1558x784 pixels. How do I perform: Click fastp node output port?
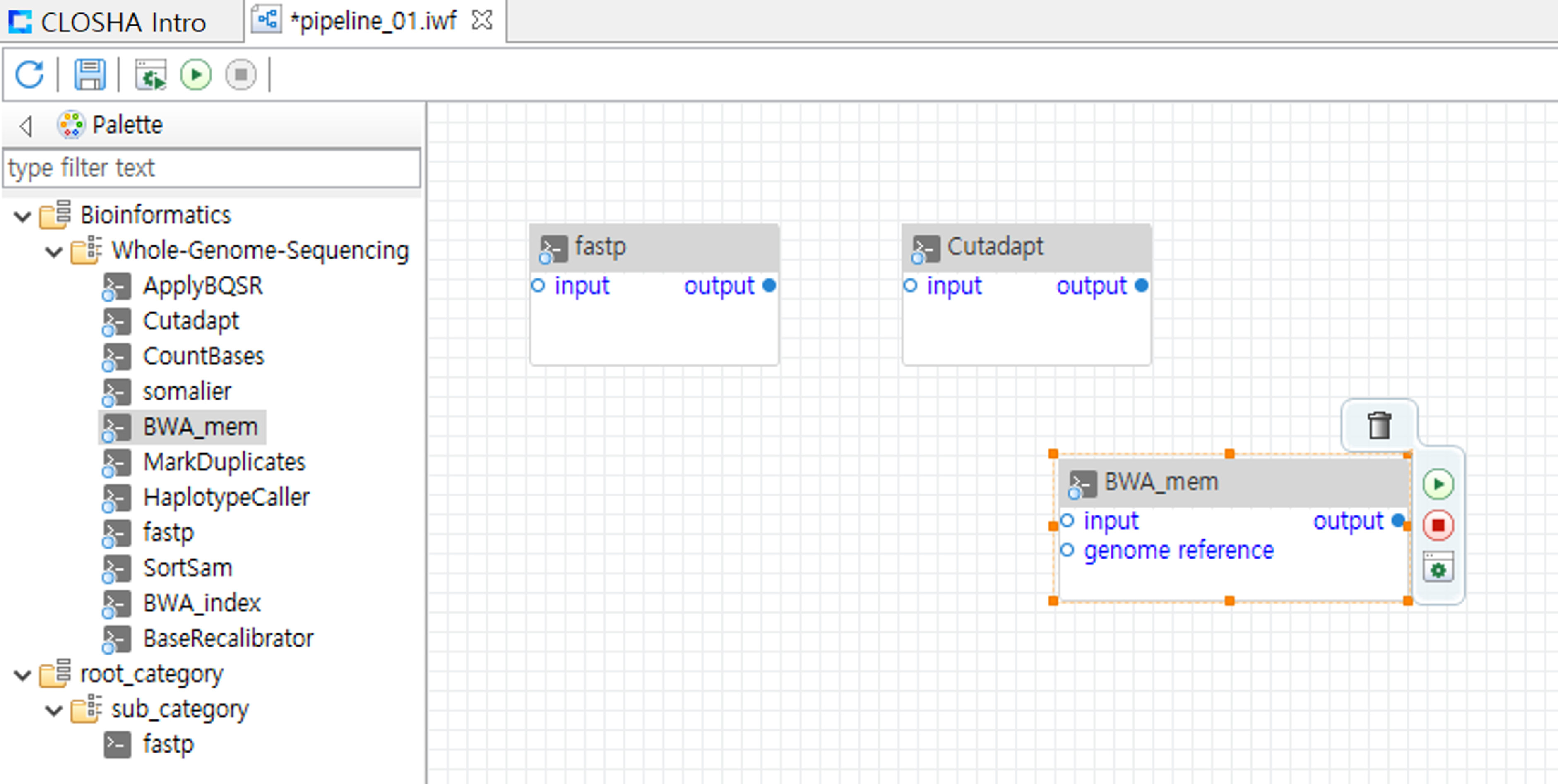click(x=769, y=285)
